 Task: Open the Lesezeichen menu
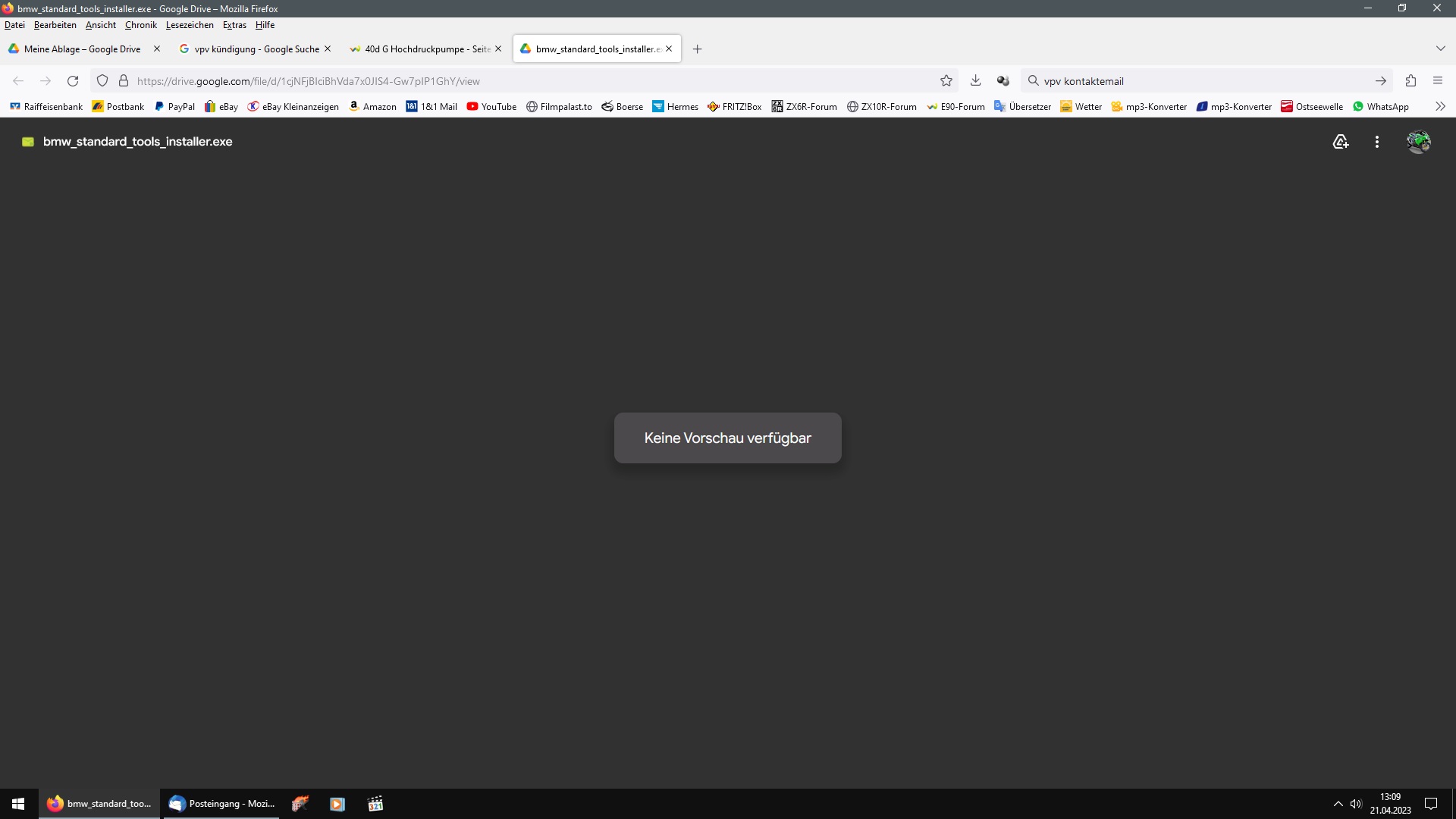[190, 25]
